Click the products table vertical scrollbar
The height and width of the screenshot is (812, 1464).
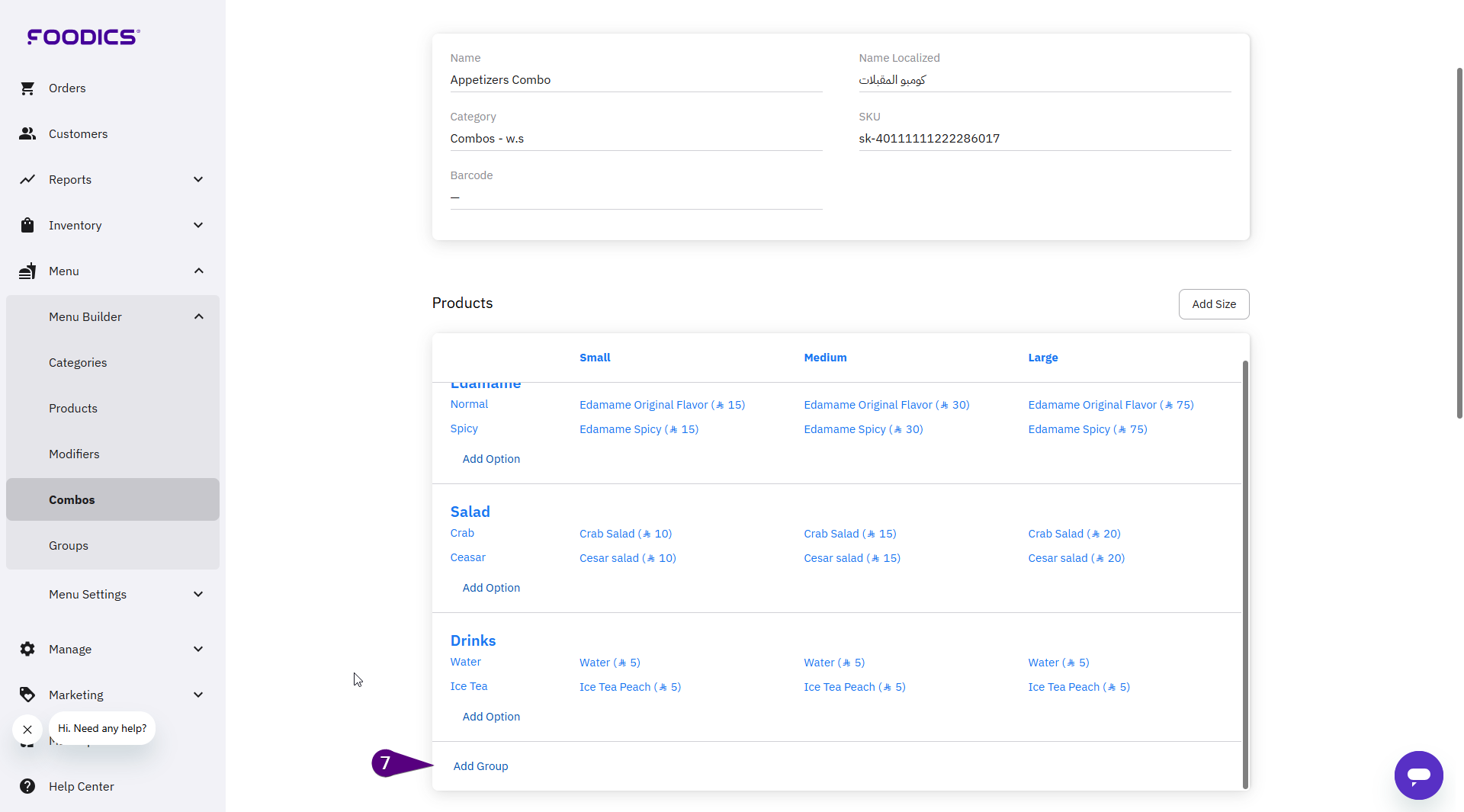[1245, 572]
